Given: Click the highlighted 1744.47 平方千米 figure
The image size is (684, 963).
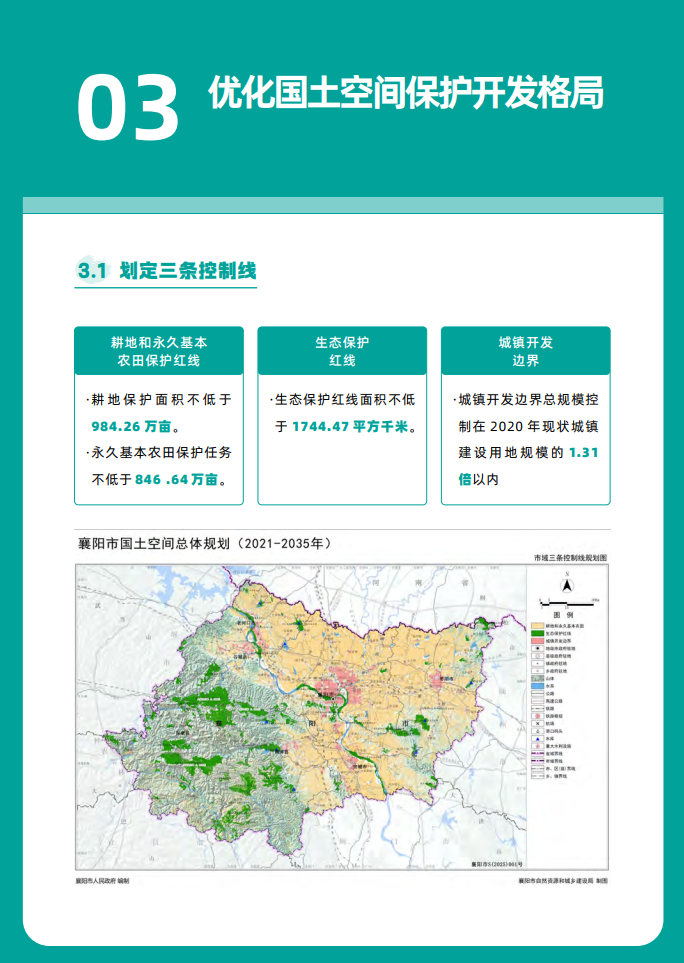Looking at the screenshot, I should [350, 426].
